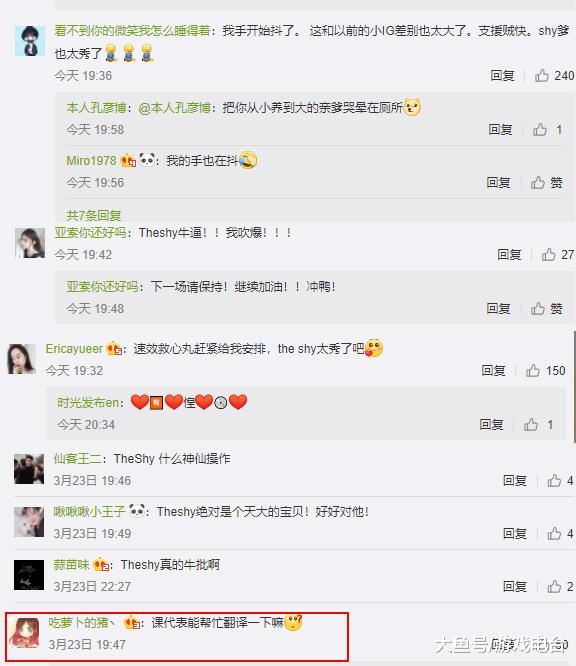
Task: Like 仙客王二's TheShy comment
Action: pos(554,480)
